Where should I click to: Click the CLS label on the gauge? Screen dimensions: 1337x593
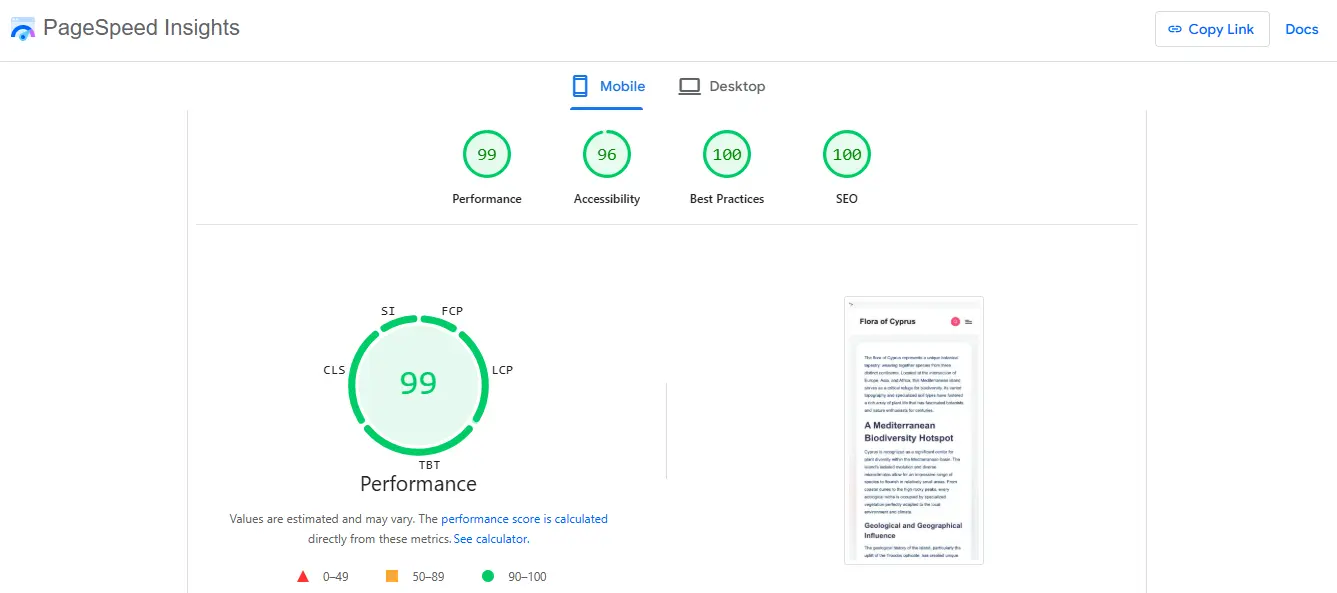[334, 370]
